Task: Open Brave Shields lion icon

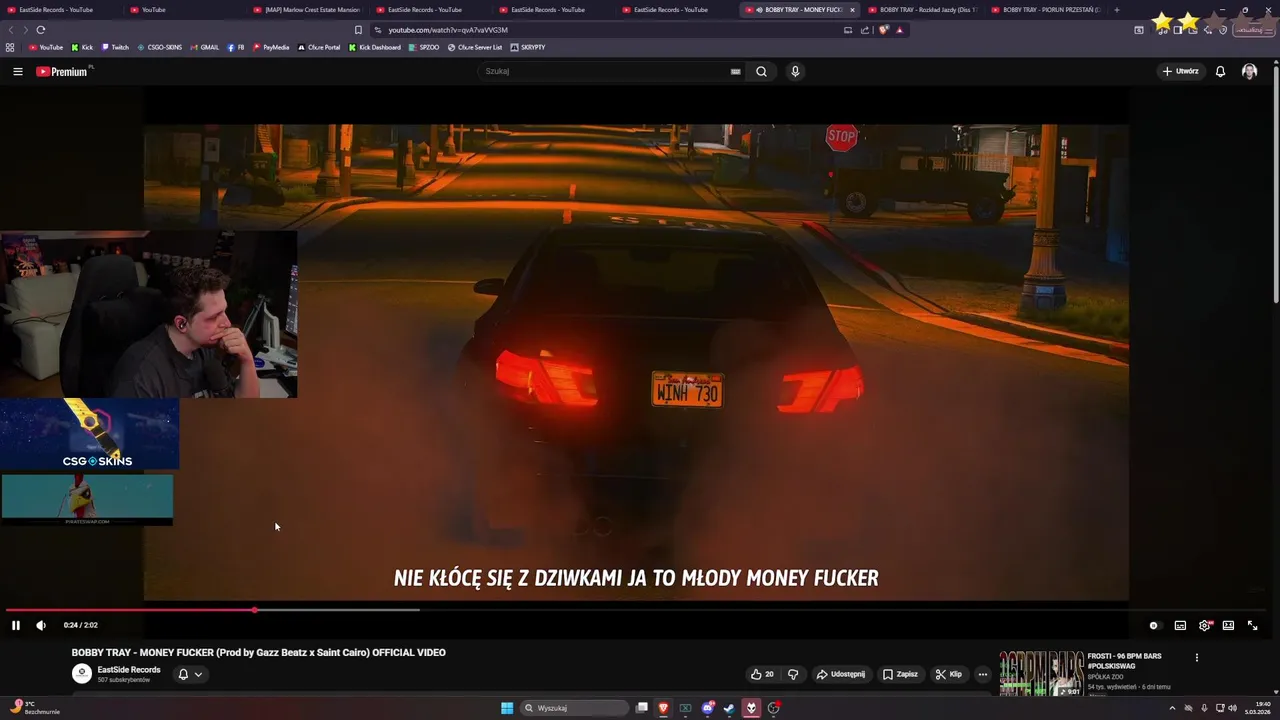Action: tap(883, 30)
